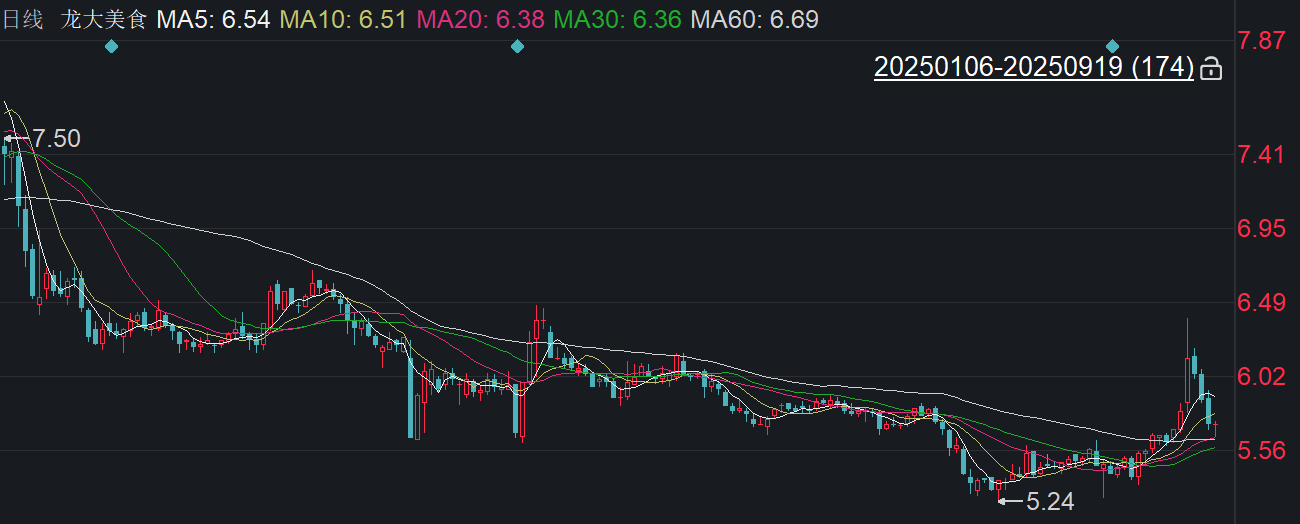Toggle the MA10: 6.51 indicator
Image resolution: width=1300 pixels, height=524 pixels.
point(342,19)
